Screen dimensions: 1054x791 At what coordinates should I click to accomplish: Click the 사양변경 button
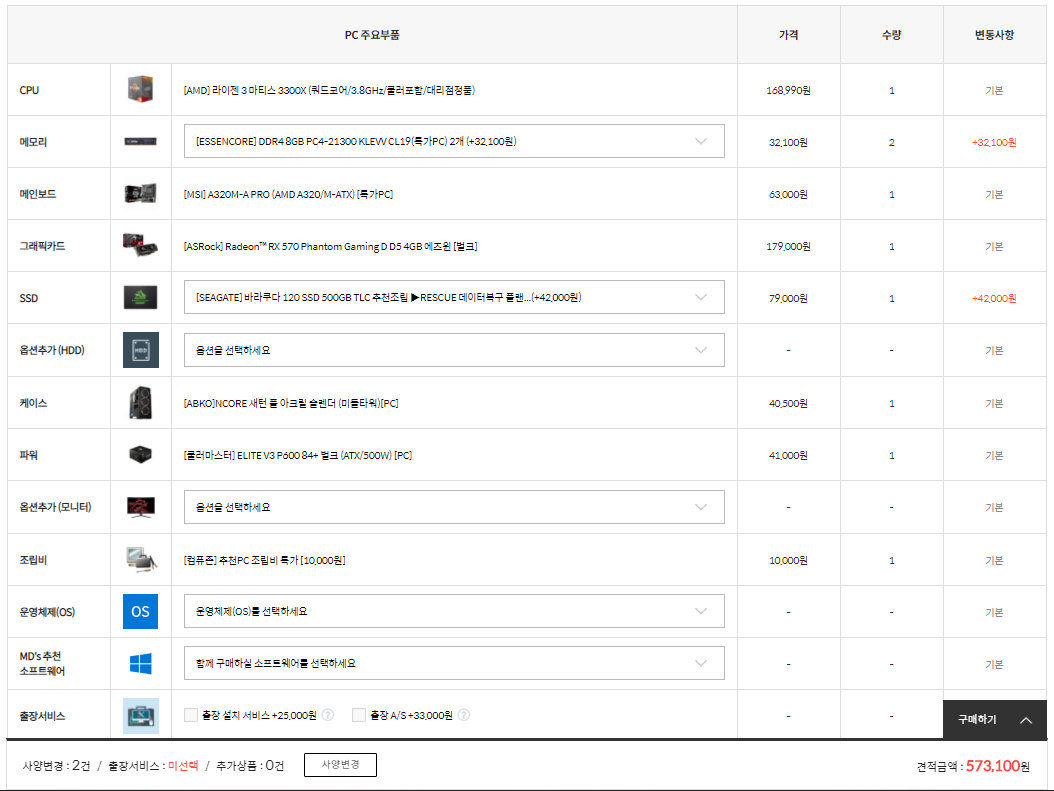tap(340, 765)
